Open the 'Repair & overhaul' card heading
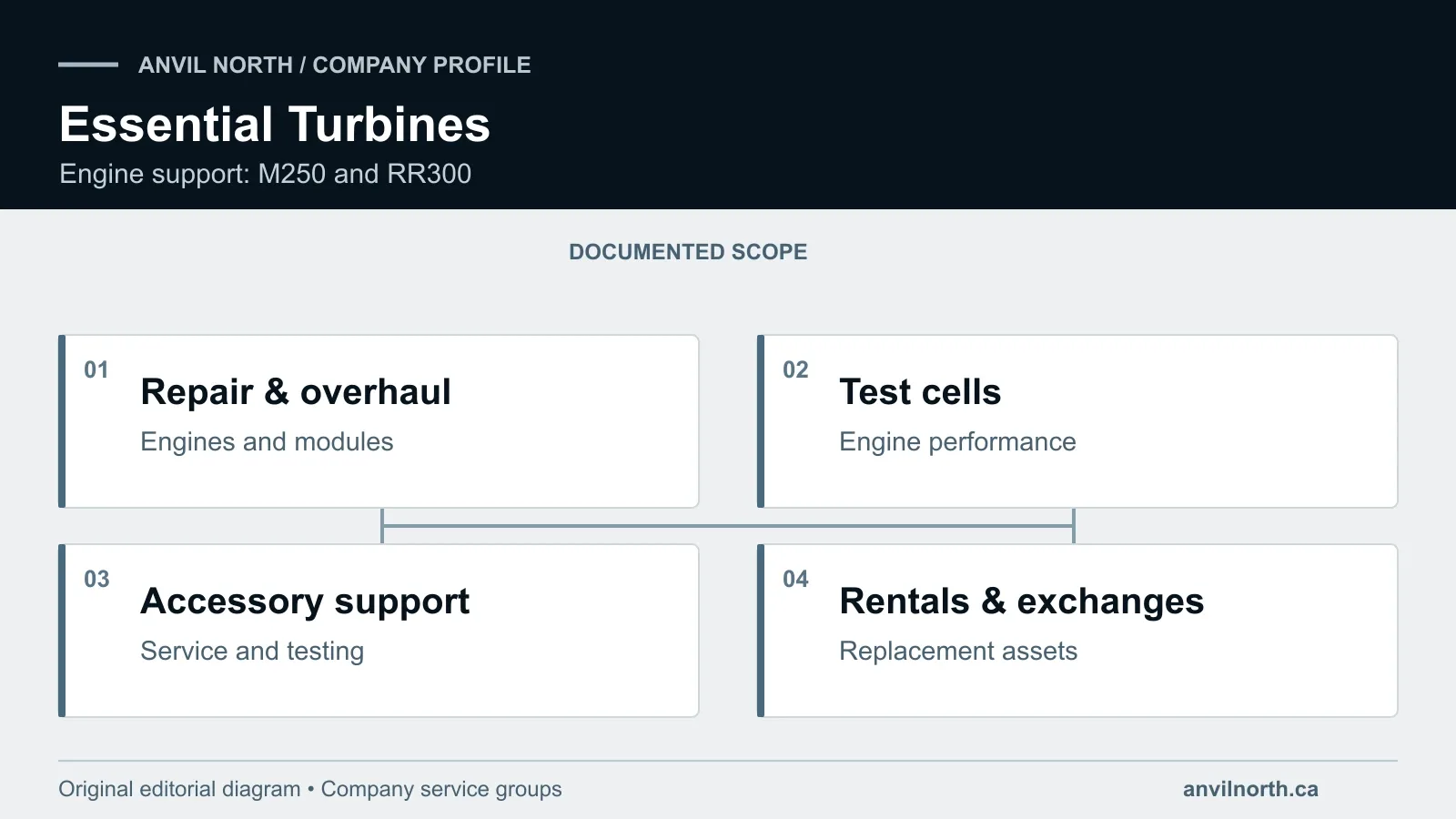Viewport: 1456px width, 819px height. (x=296, y=392)
